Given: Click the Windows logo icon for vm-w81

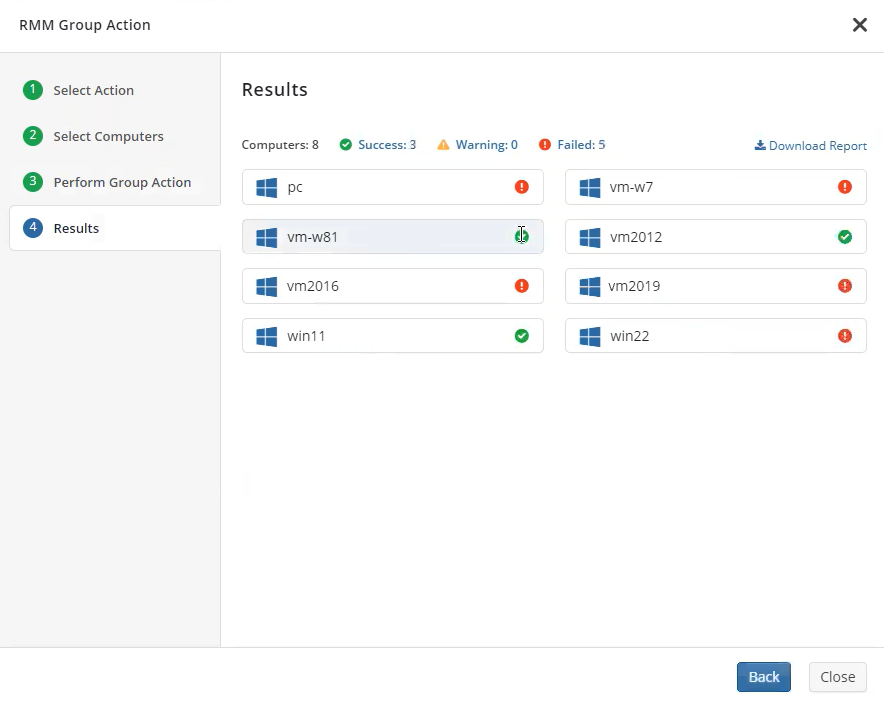Looking at the screenshot, I should [266, 237].
